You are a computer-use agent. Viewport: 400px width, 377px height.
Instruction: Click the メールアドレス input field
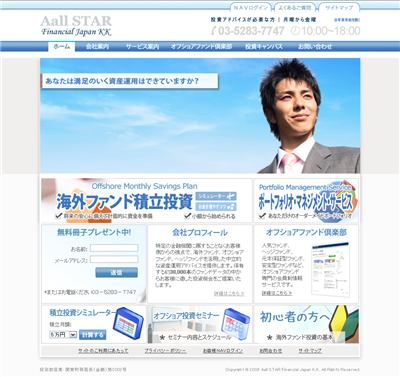(x=114, y=259)
